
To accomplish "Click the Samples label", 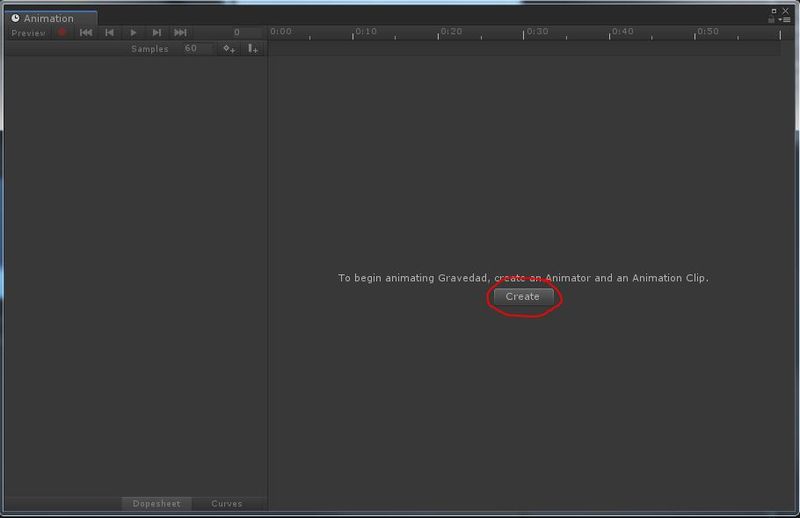I will click(150, 49).
